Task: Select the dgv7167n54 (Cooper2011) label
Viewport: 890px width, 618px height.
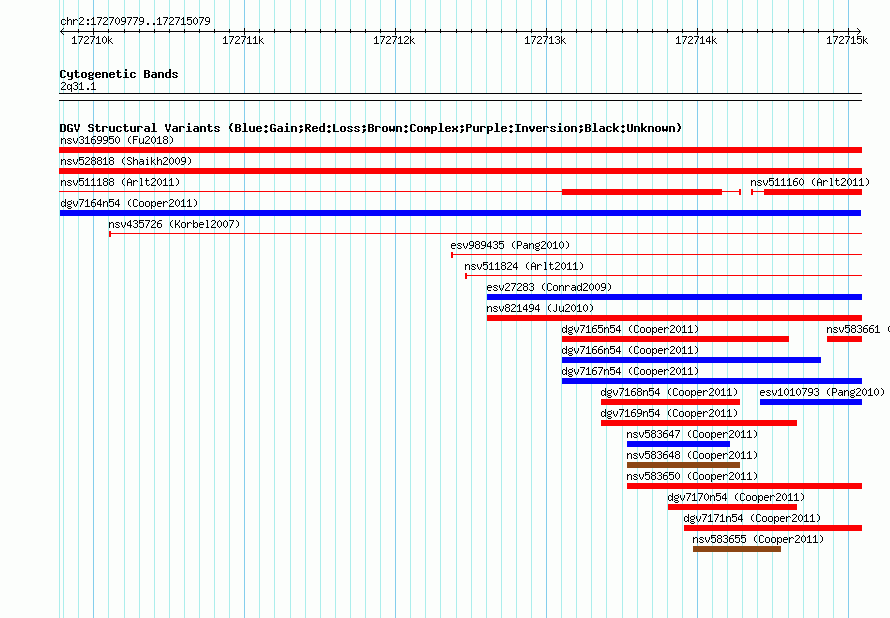Action: pos(630,371)
